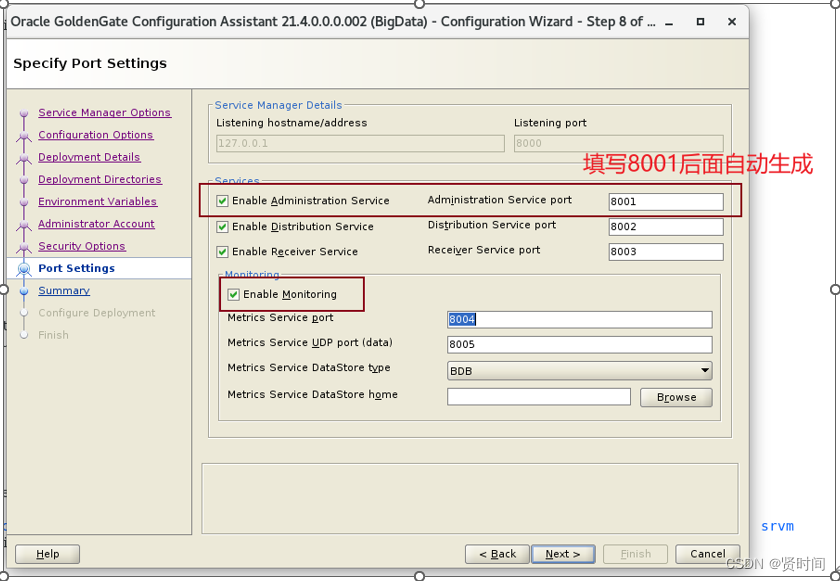Click Distribution Service port field
The height and width of the screenshot is (581, 840).
[666, 227]
